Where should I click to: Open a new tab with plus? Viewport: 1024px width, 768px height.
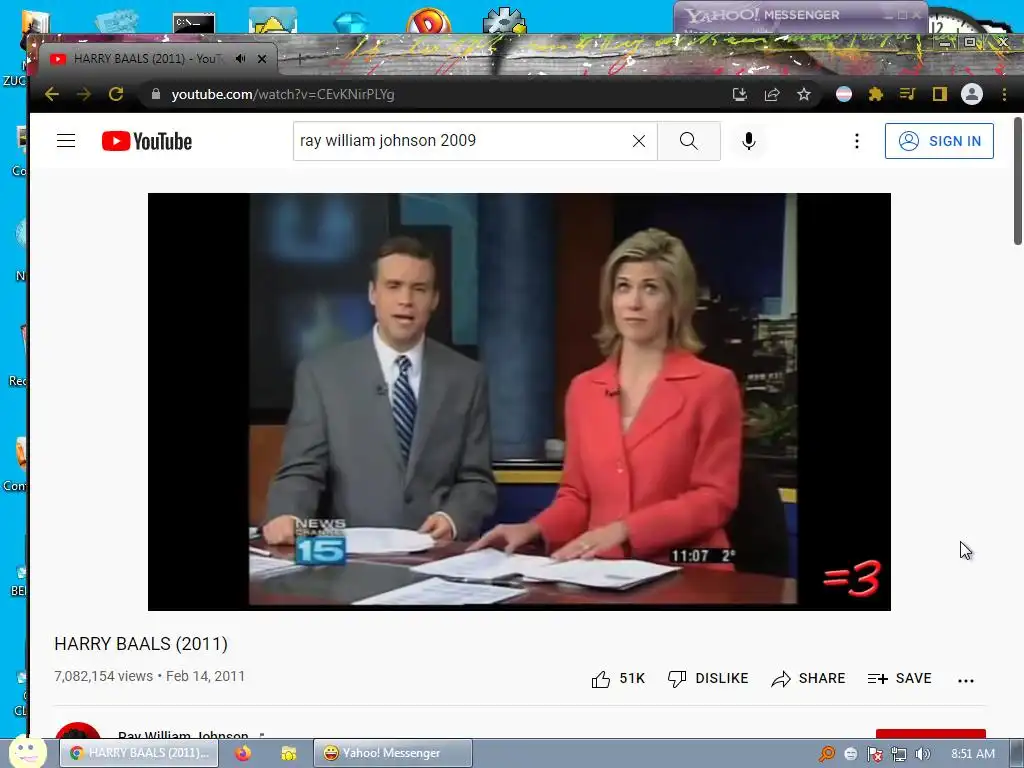[300, 59]
